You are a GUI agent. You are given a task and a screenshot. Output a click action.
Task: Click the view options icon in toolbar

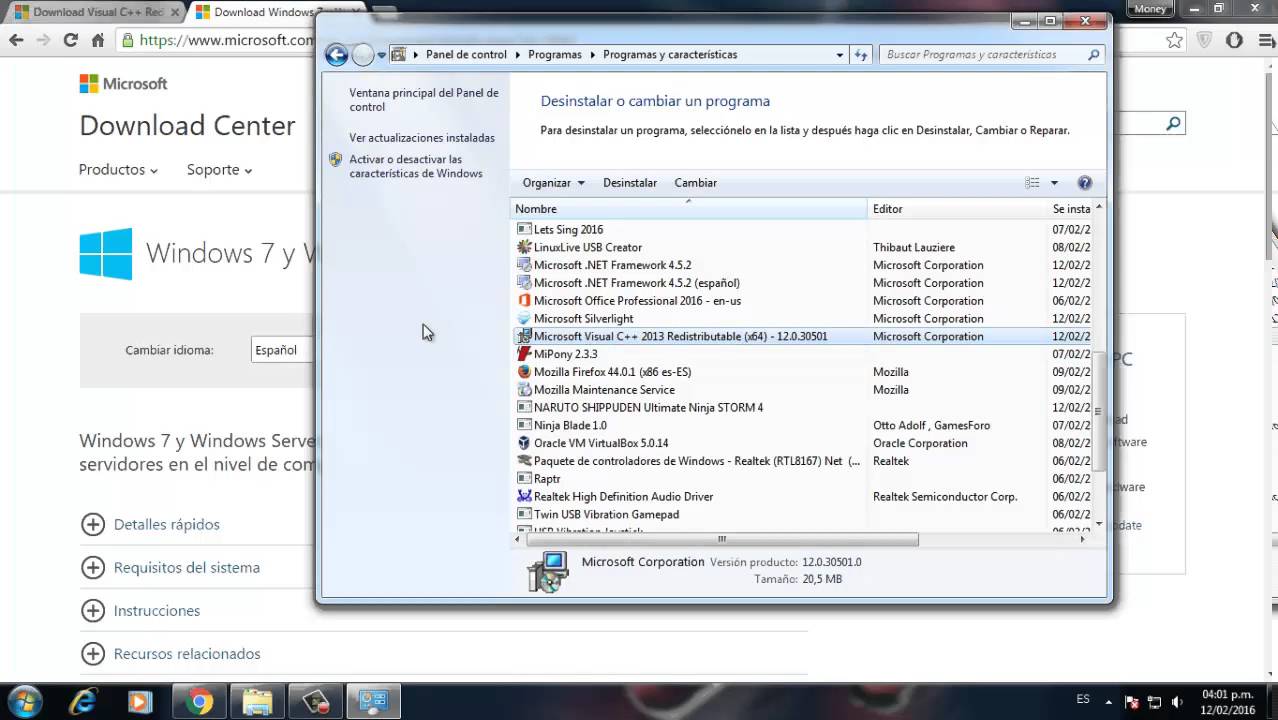point(1033,183)
